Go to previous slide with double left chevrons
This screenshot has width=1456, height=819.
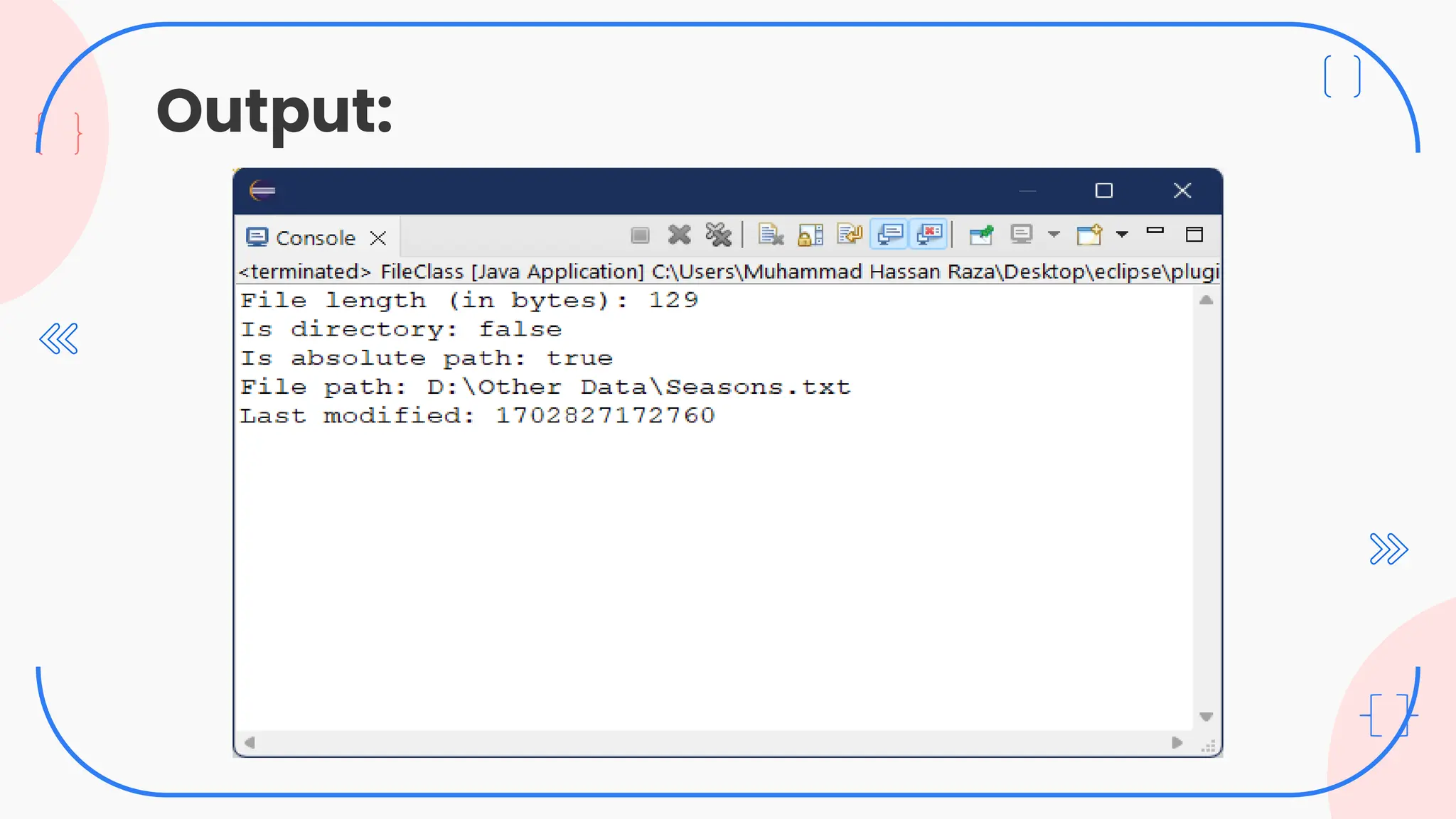point(58,338)
